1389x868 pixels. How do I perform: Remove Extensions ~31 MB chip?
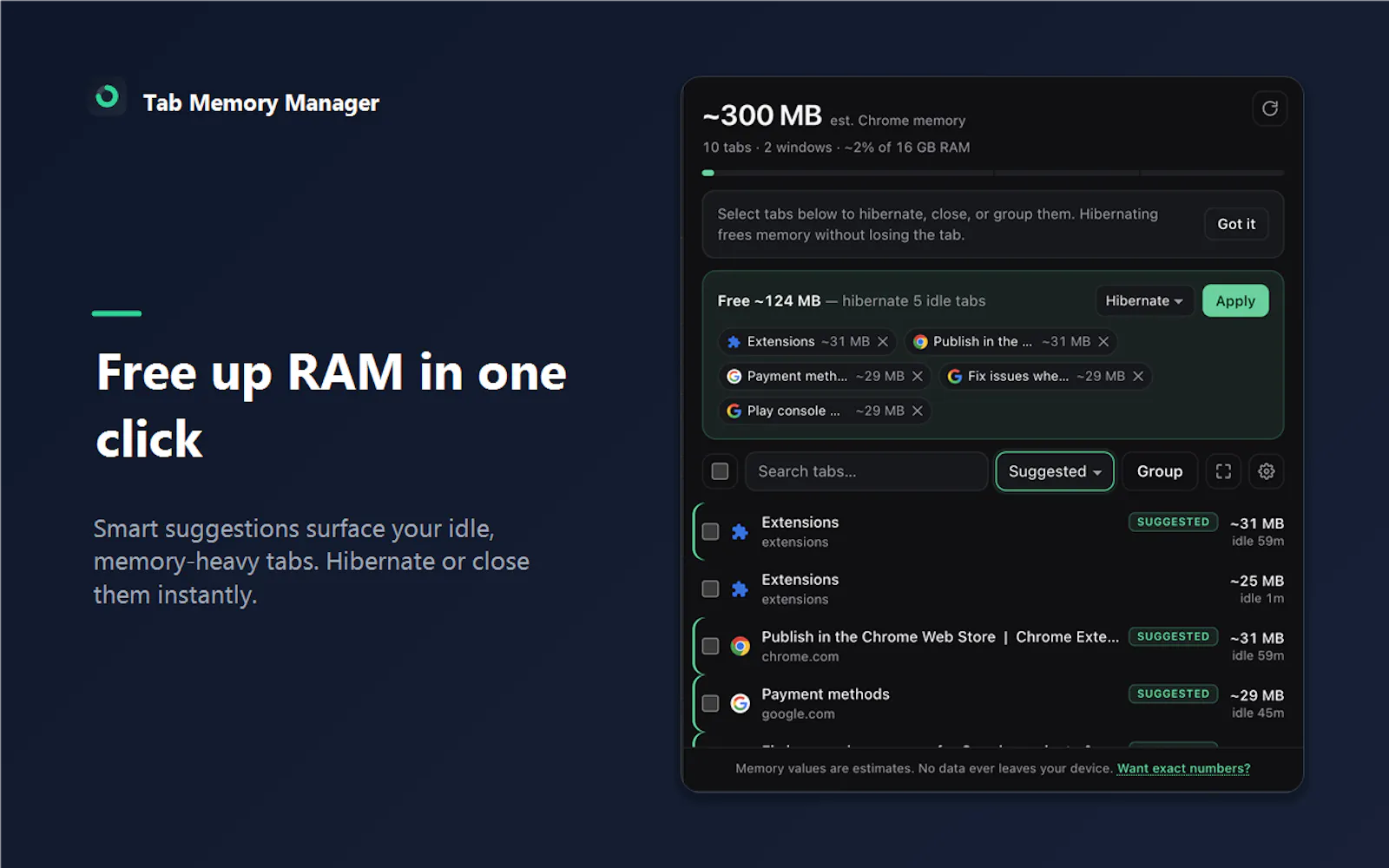883,342
